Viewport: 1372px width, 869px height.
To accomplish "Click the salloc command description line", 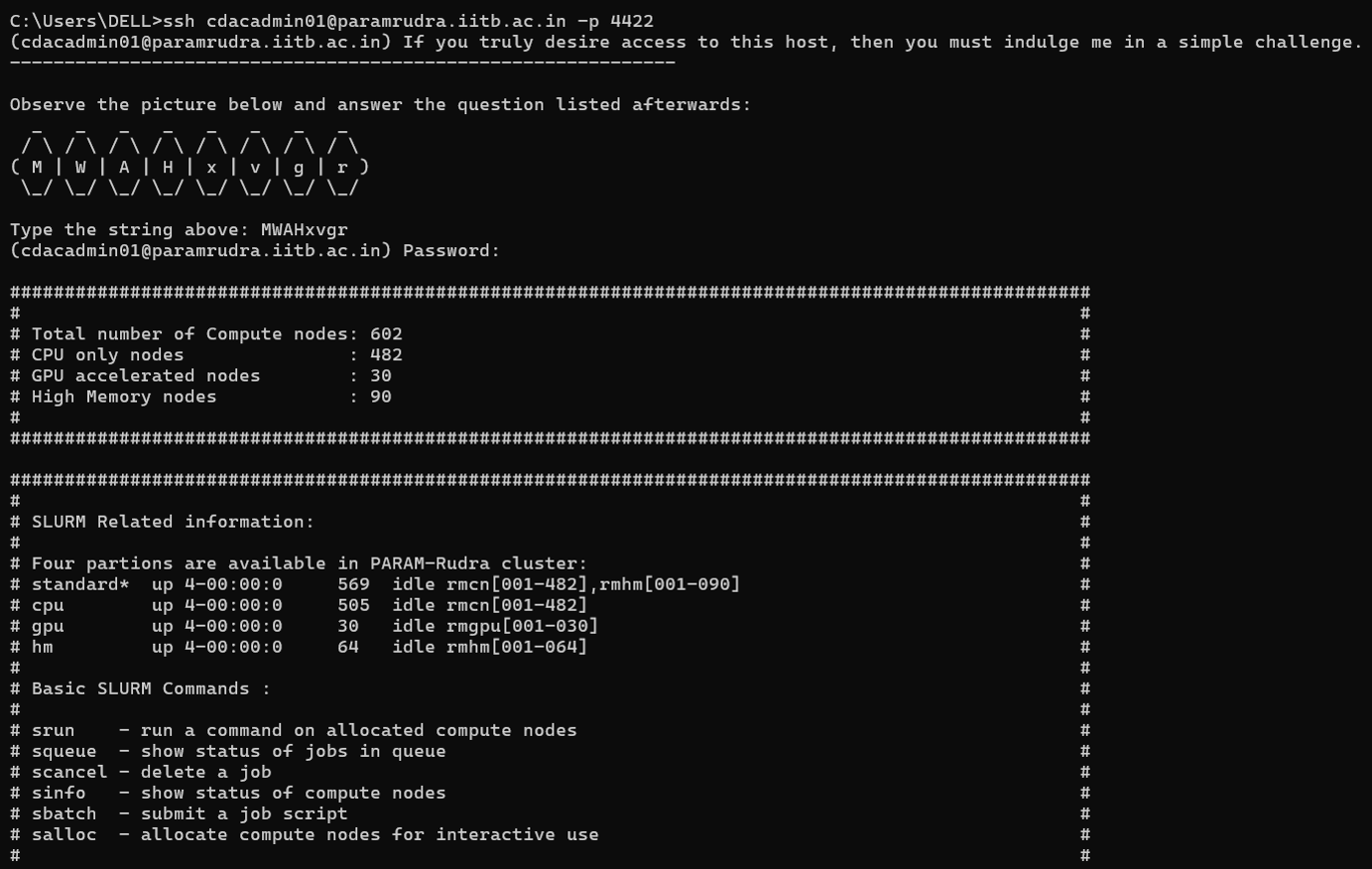I will point(315,834).
